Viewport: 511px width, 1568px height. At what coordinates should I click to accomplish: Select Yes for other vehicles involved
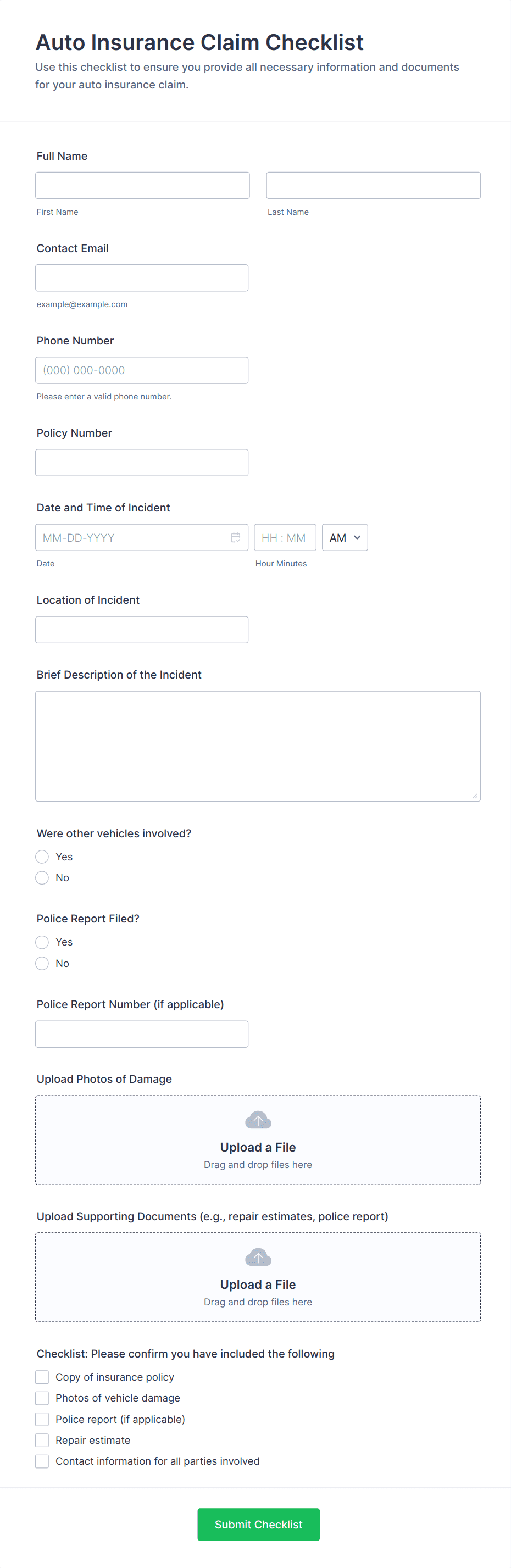[x=42, y=857]
